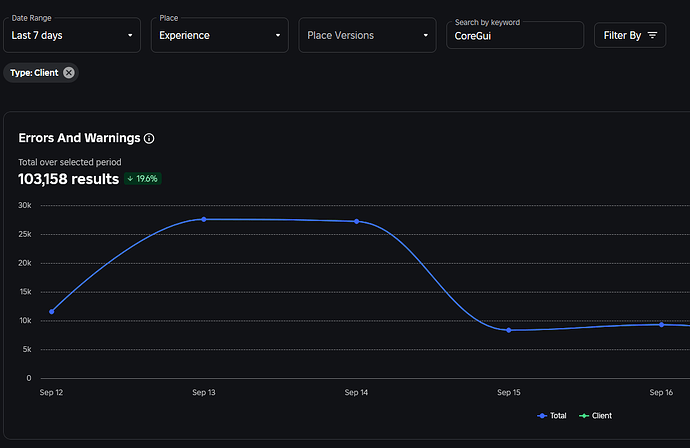Remove the Type: Client filter chip
The image size is (690, 448).
(x=69, y=72)
